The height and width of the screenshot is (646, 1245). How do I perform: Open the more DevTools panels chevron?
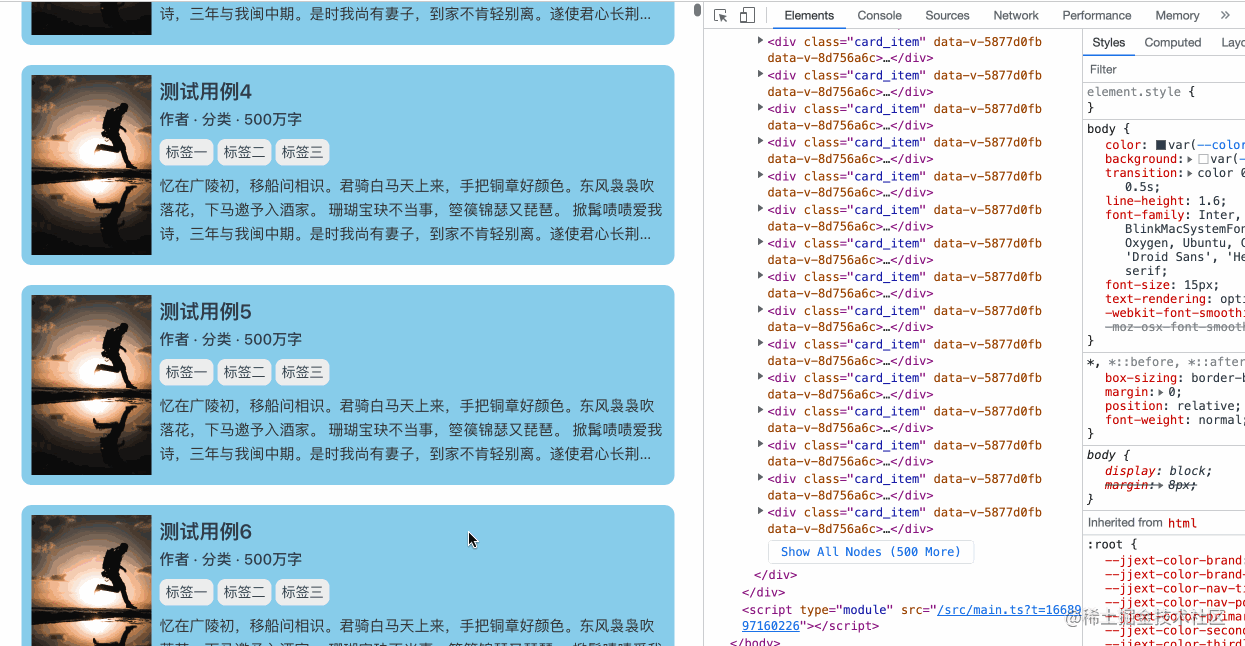[1224, 15]
